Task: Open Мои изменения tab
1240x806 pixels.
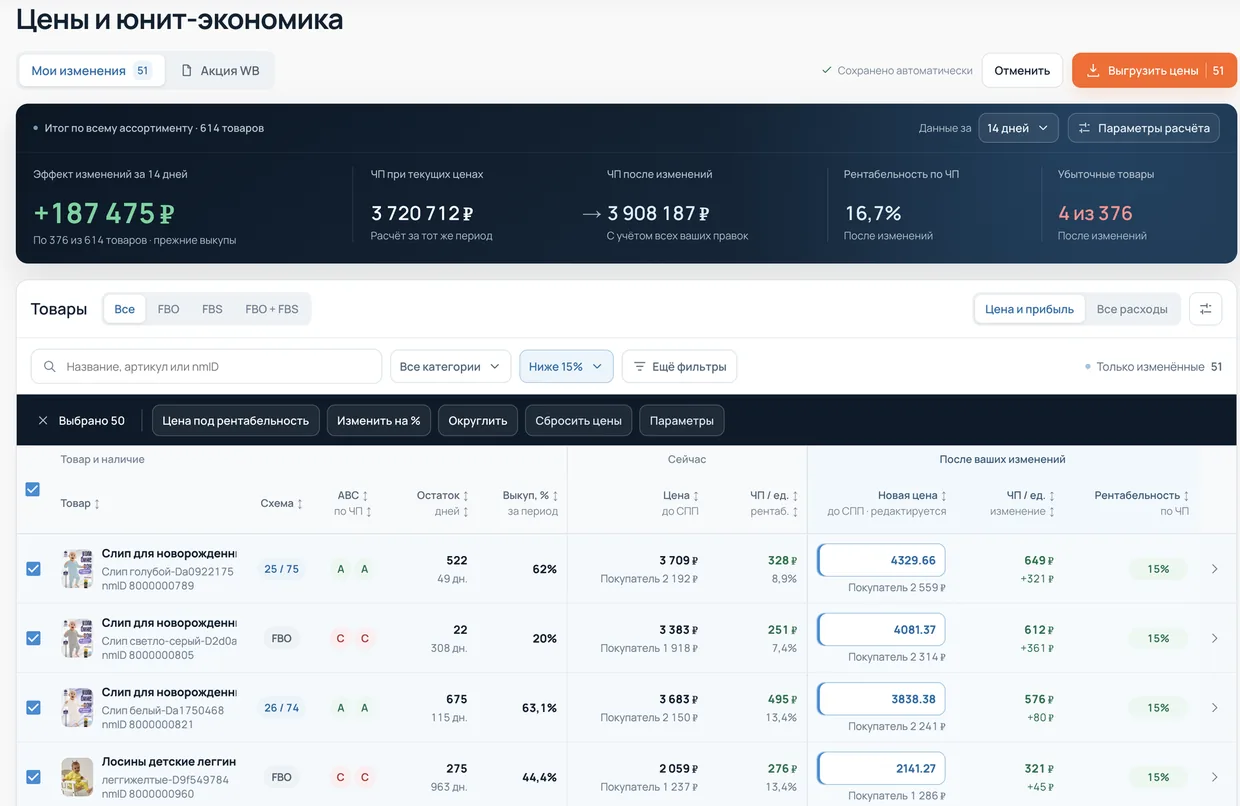Action: coord(92,71)
